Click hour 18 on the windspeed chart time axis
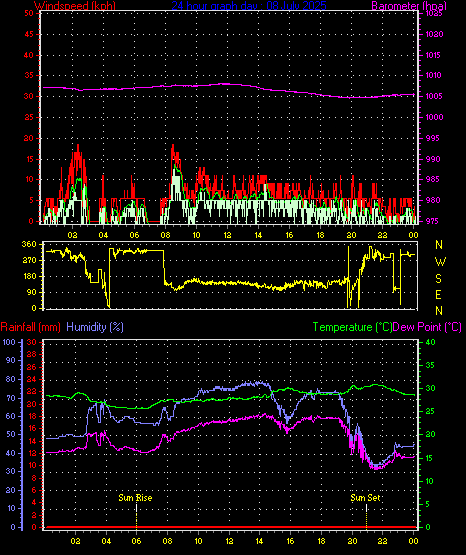Image resolution: width=466 pixels, height=555 pixels. pyautogui.click(x=320, y=235)
